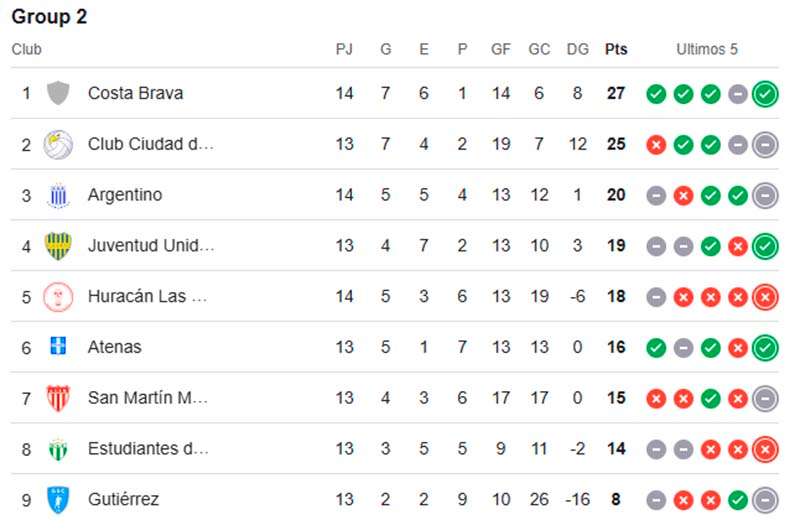Open the Argentino team name link
Screen dimensions: 800x530
click(x=125, y=195)
